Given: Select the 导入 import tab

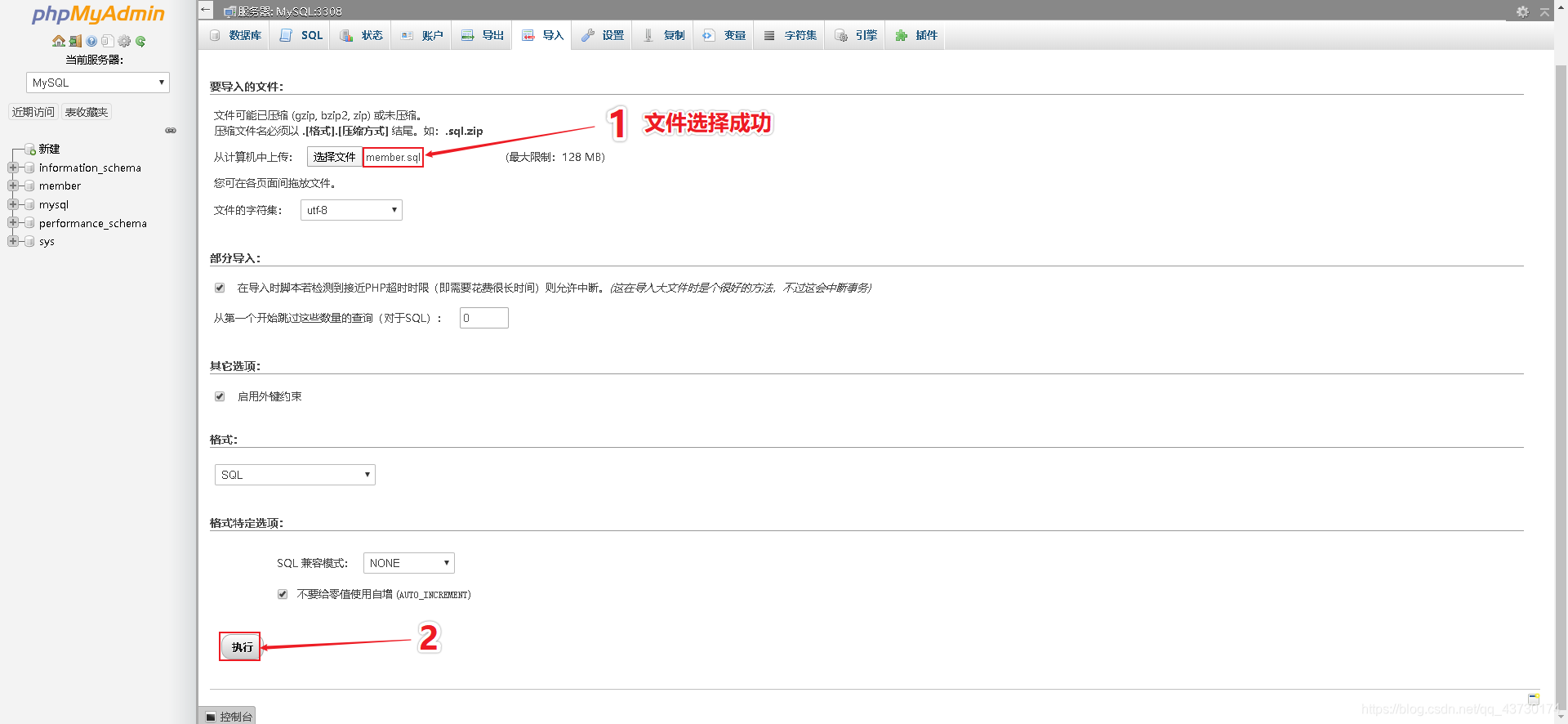Looking at the screenshot, I should [x=542, y=35].
